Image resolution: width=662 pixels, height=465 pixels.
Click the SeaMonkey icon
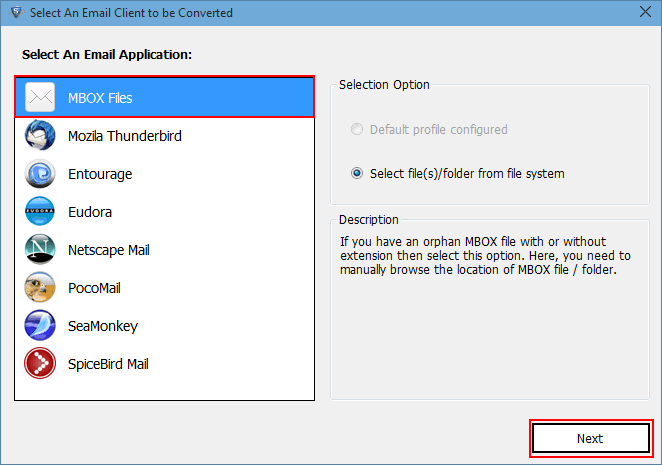40,326
